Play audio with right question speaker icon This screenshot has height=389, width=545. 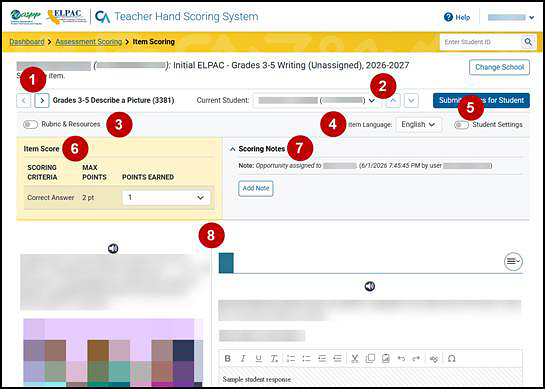(x=370, y=286)
